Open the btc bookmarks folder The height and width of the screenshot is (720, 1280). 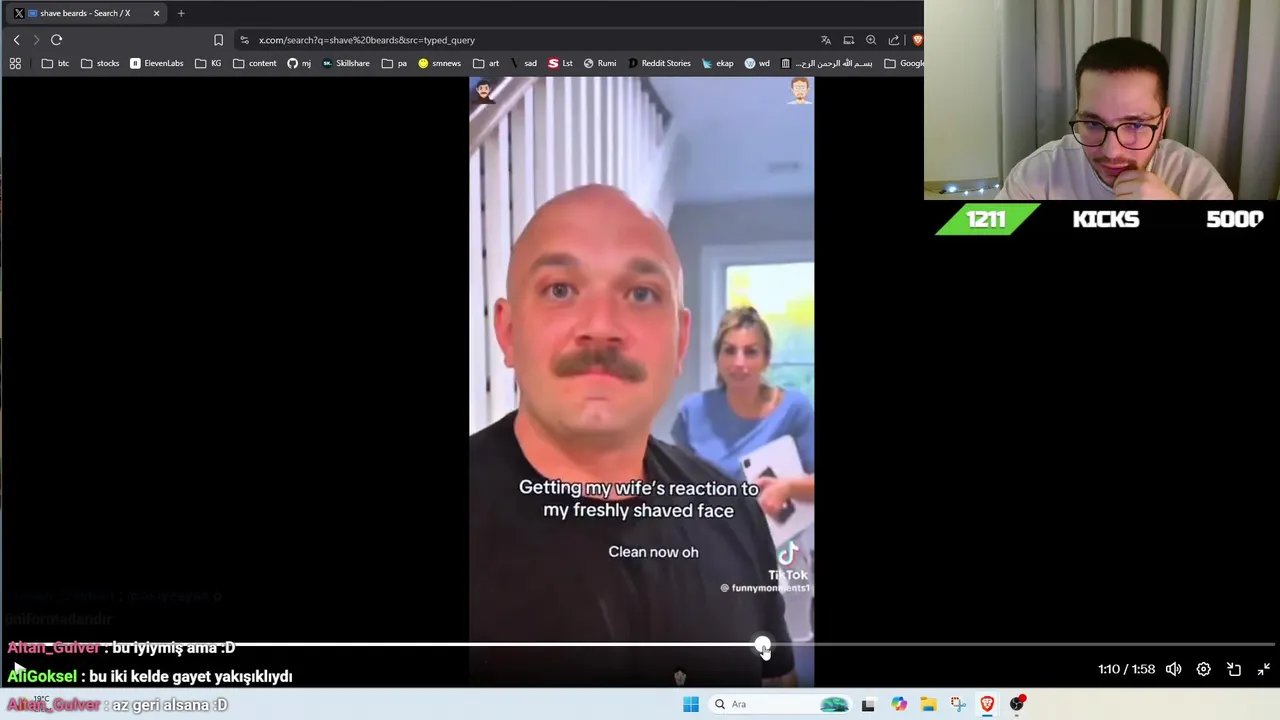[55, 63]
